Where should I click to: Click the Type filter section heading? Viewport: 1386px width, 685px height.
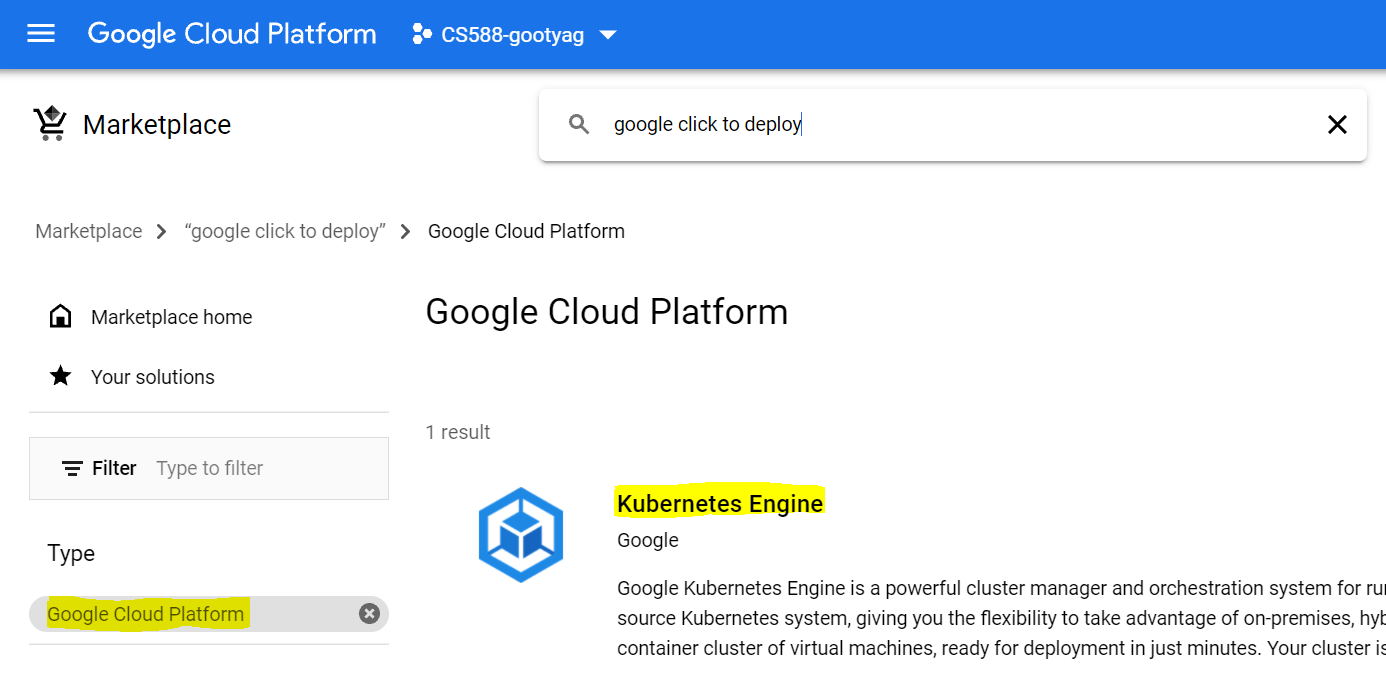pos(71,553)
